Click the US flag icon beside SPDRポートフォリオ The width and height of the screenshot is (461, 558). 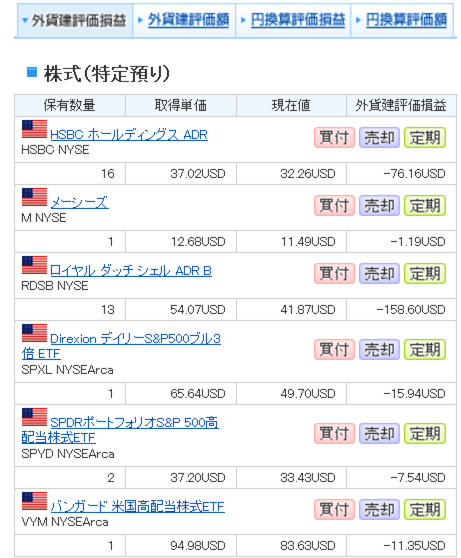[x=34, y=417]
